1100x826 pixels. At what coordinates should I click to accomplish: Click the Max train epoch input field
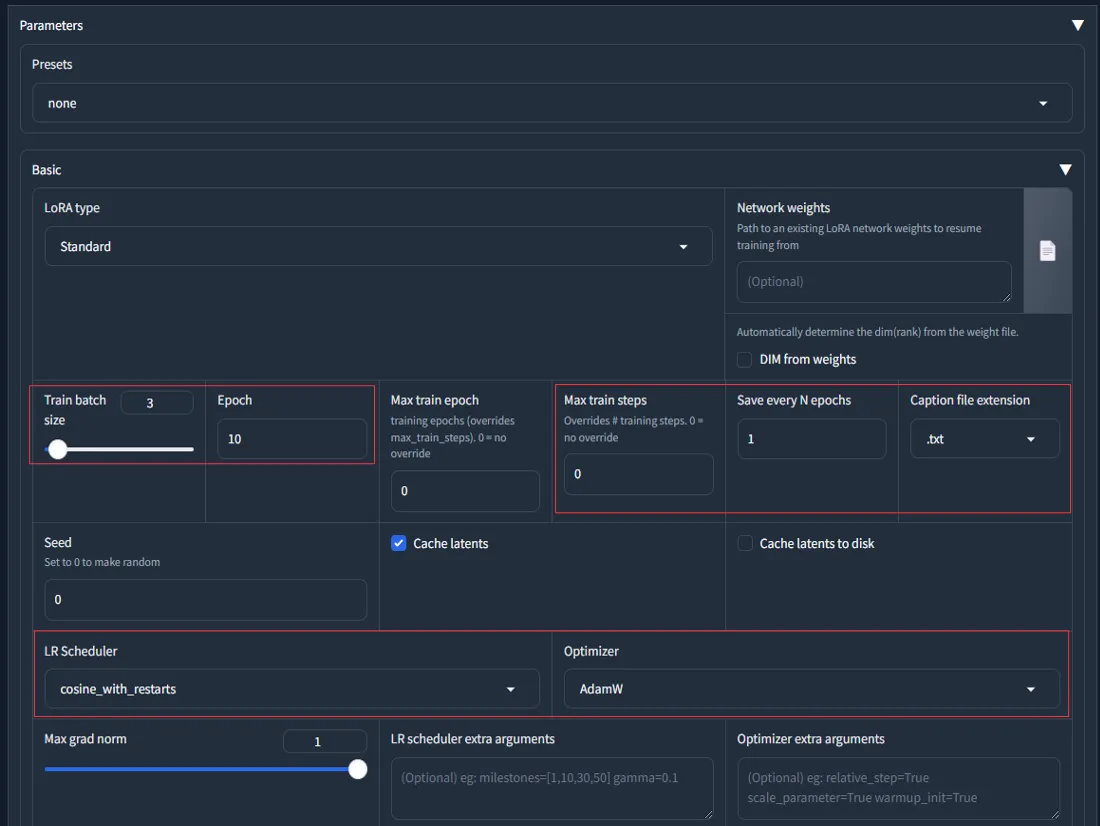[x=465, y=491]
